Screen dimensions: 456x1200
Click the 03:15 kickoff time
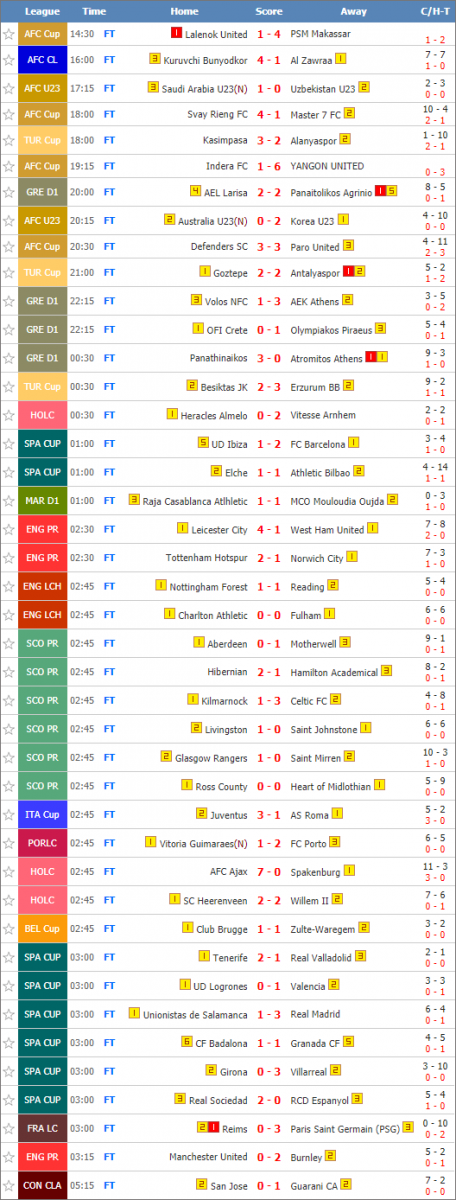(x=81, y=1157)
